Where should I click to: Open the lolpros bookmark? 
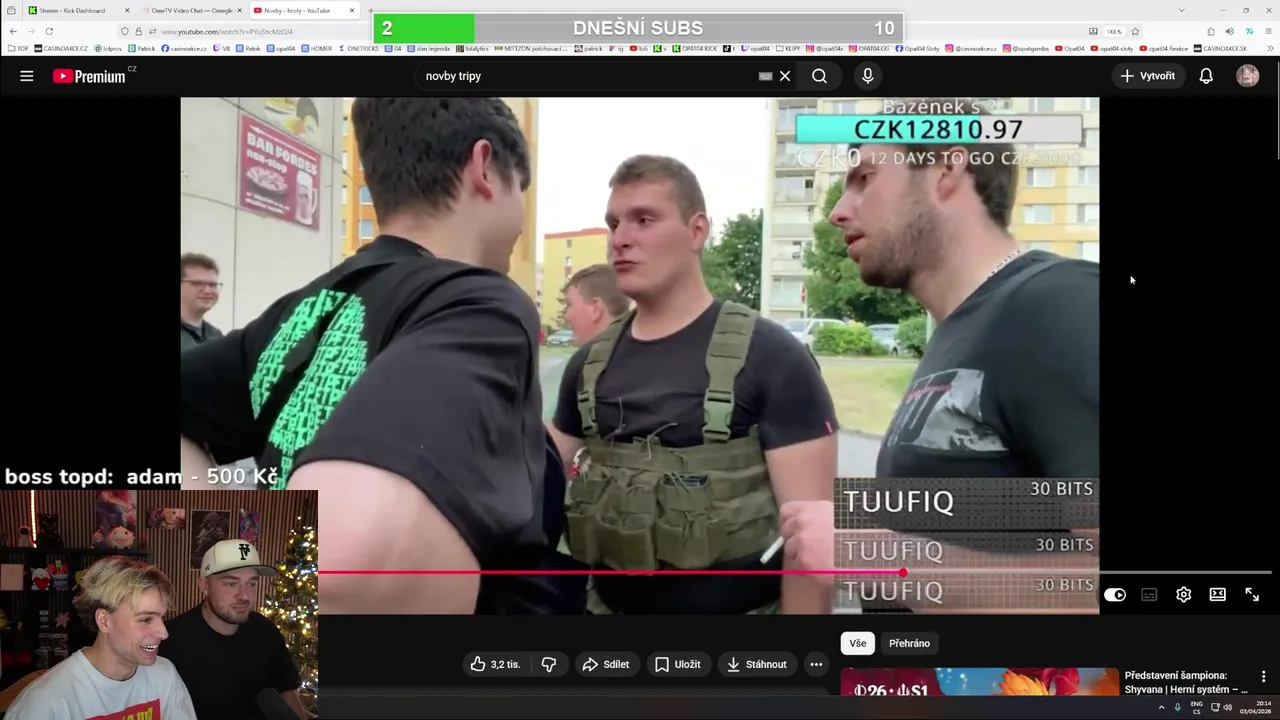[x=109, y=48]
